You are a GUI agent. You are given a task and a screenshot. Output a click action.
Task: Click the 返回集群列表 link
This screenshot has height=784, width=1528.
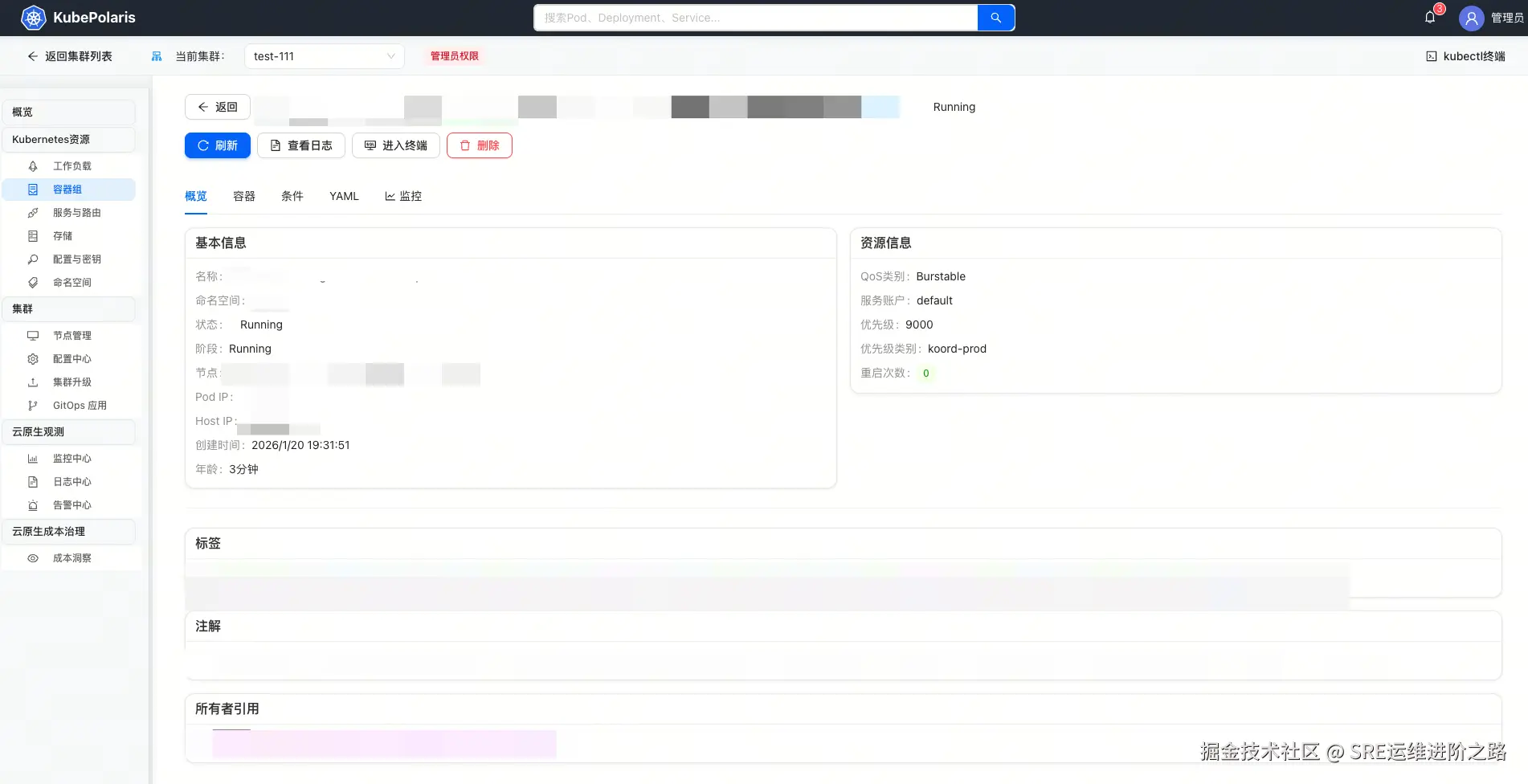click(79, 56)
